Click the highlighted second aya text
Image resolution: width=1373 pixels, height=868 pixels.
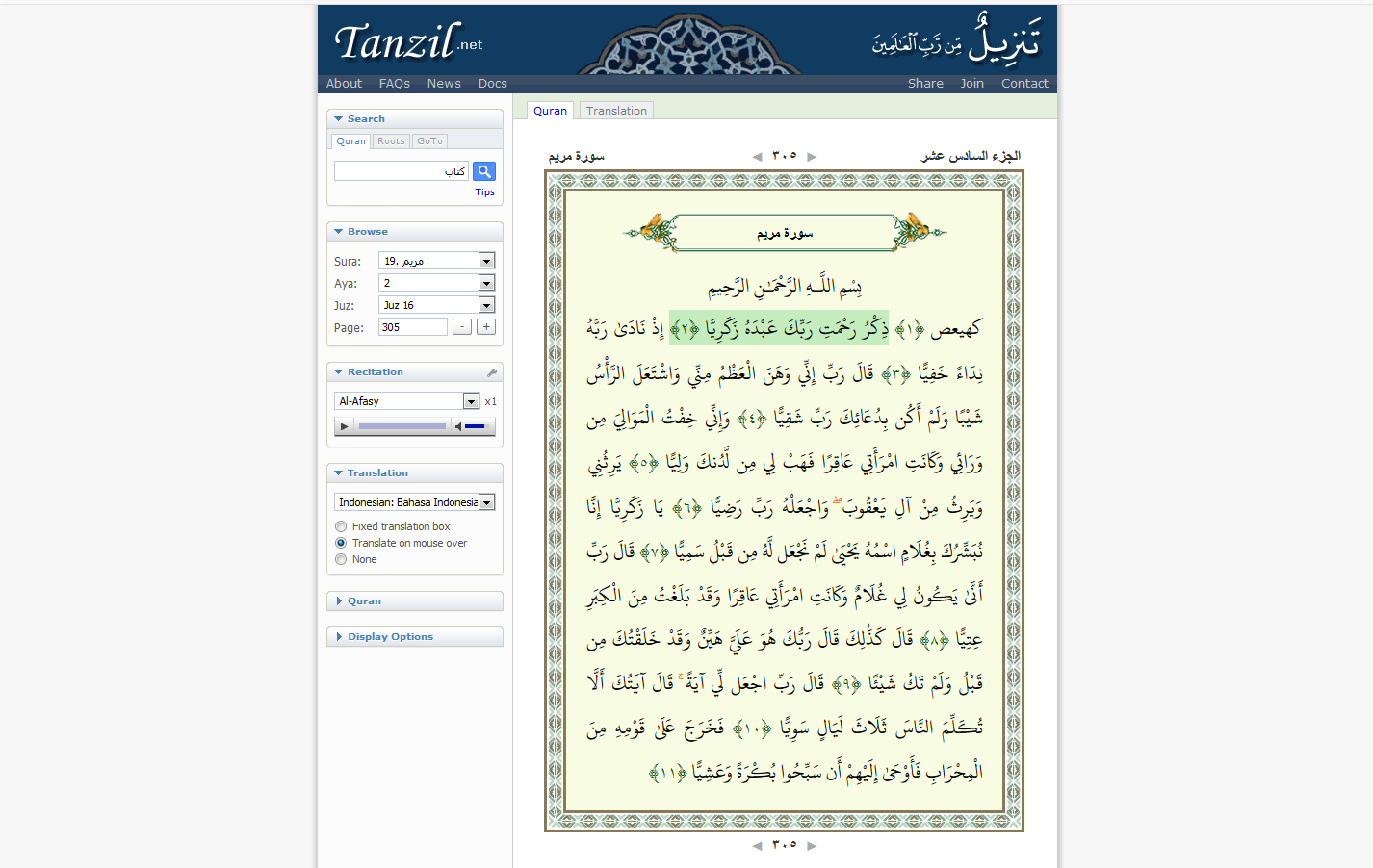pos(779,329)
